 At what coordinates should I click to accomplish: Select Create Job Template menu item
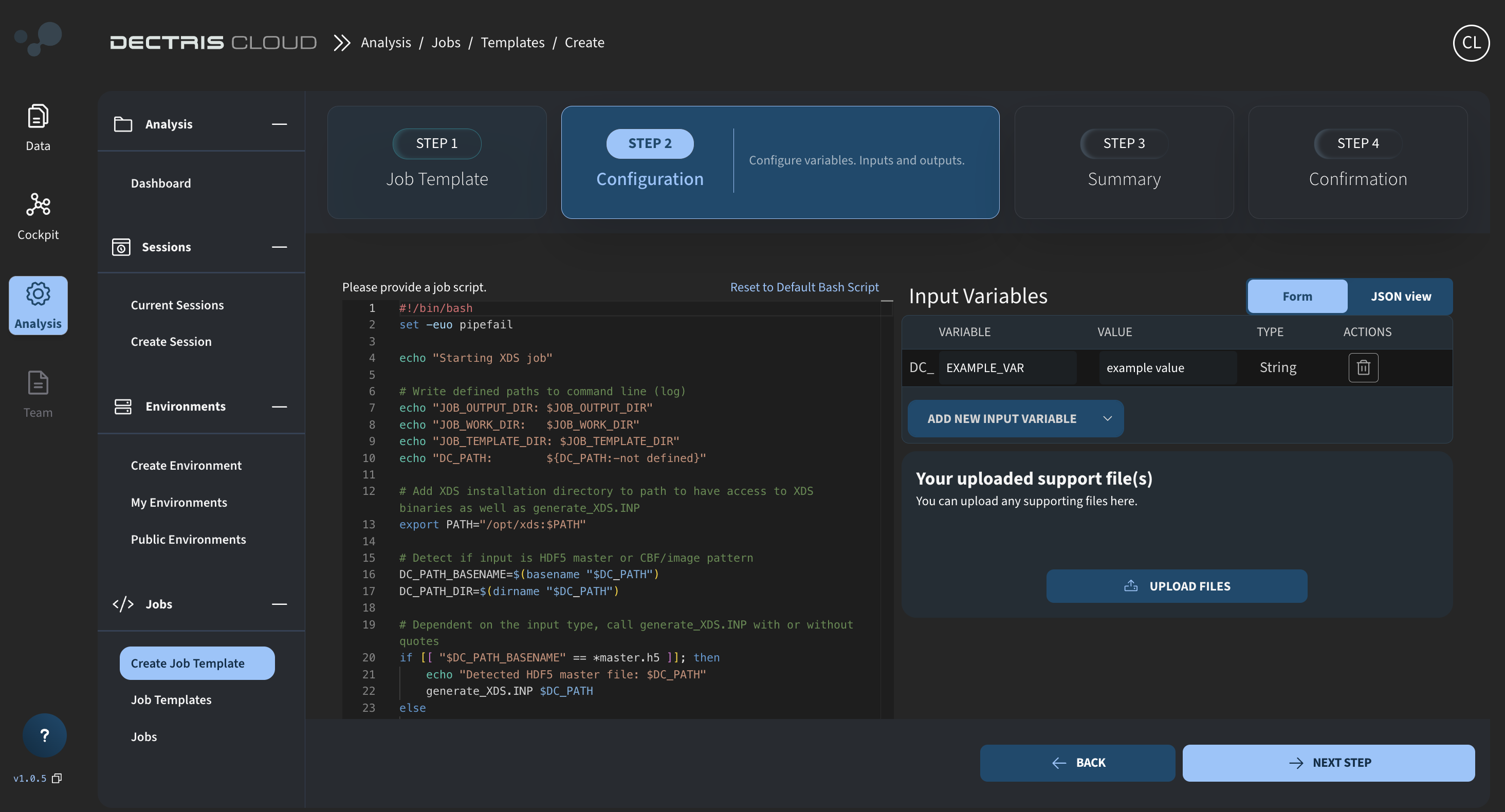tap(197, 663)
